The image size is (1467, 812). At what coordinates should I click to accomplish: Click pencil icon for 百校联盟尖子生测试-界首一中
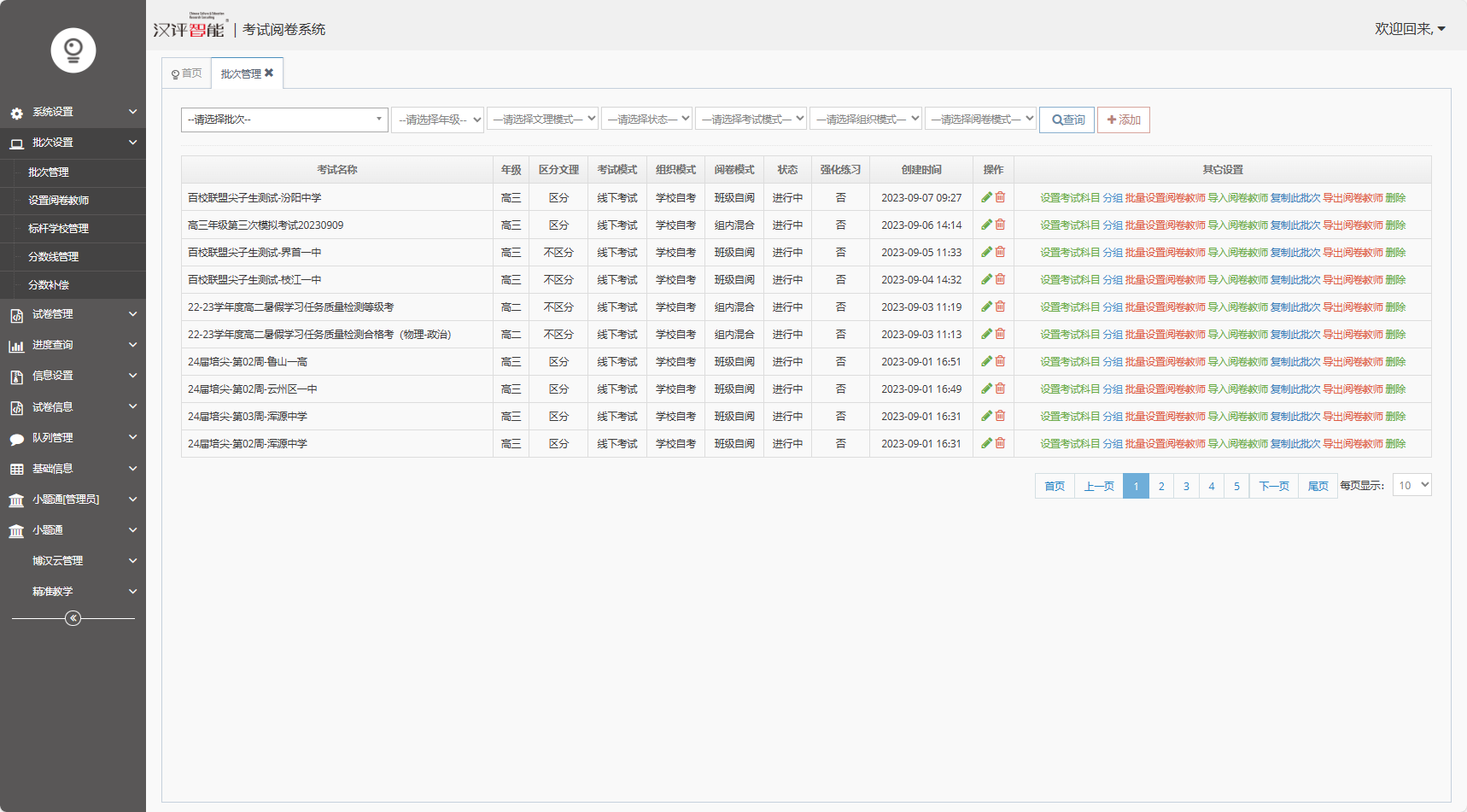pos(986,252)
